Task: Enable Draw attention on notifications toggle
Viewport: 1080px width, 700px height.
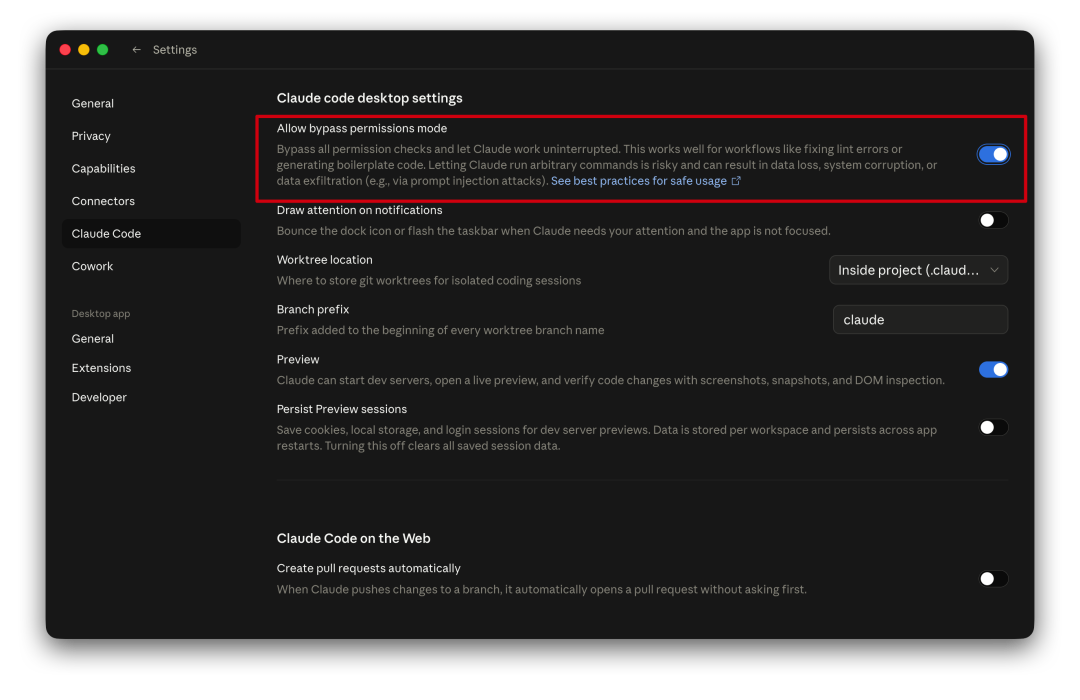Action: [993, 220]
